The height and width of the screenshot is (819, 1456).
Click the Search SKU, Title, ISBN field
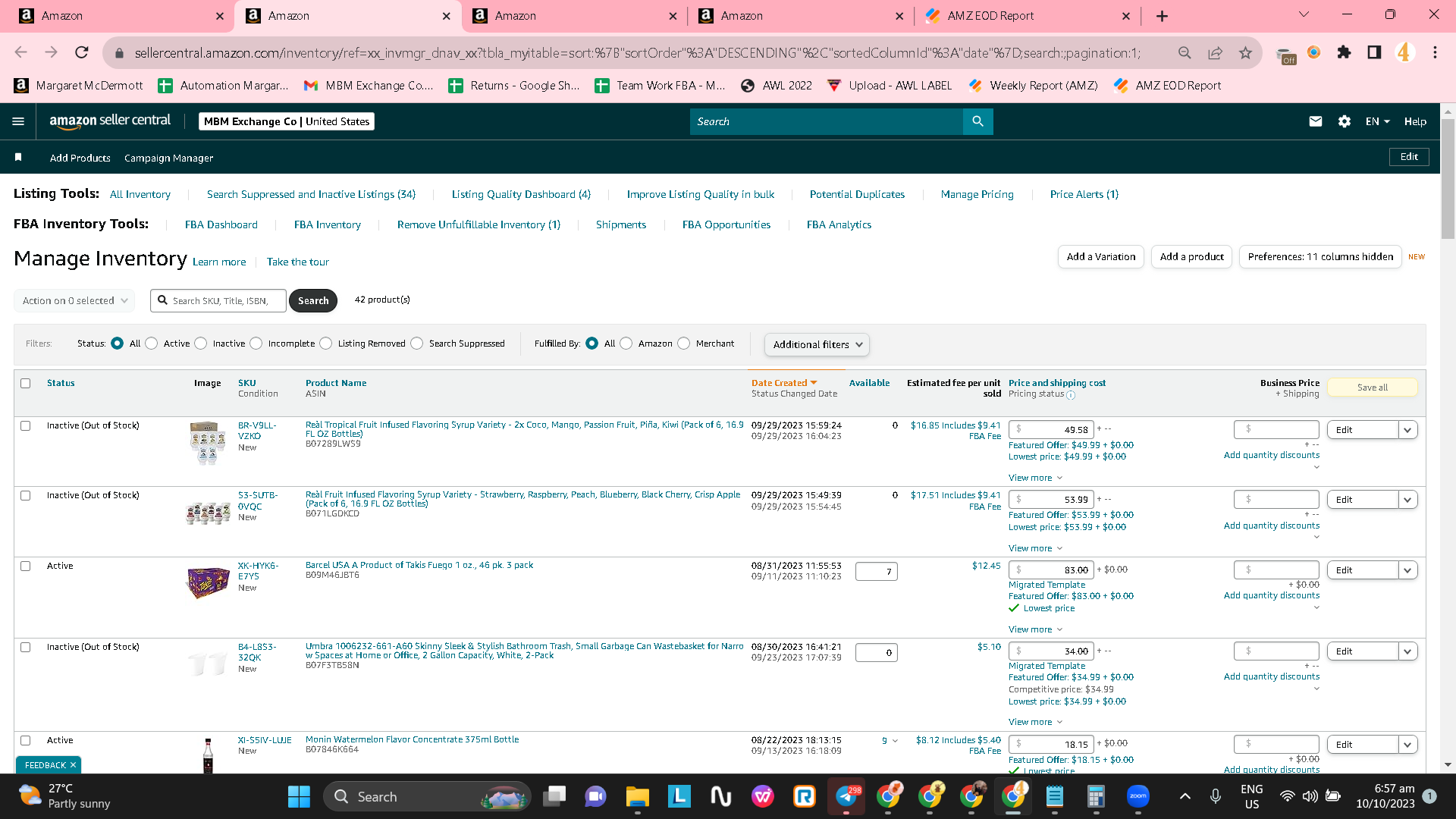coord(218,301)
